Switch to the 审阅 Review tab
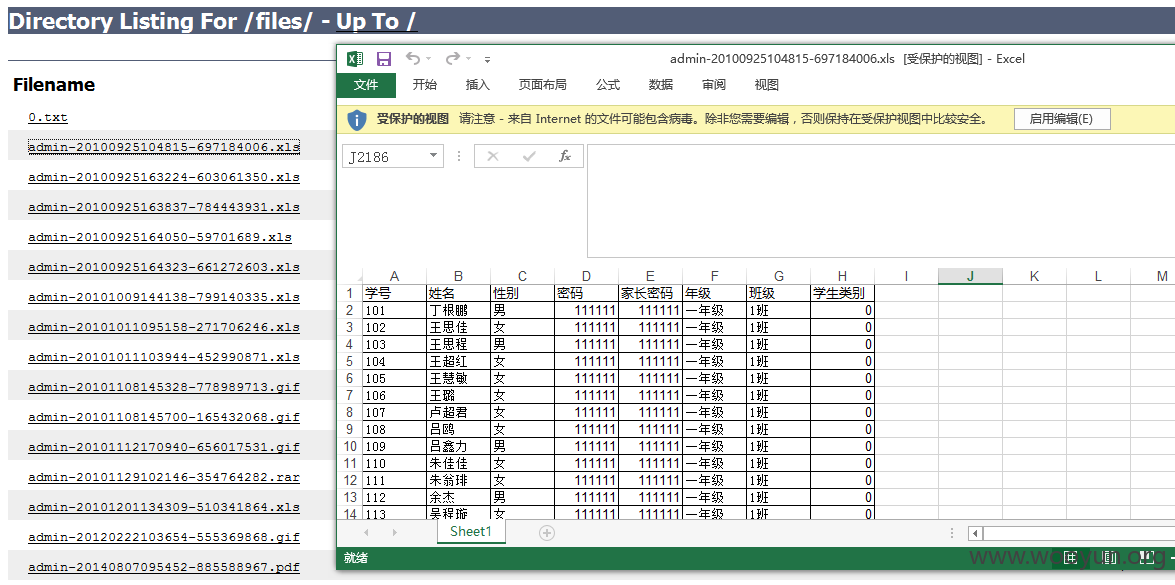The height and width of the screenshot is (585, 1175). 714,85
